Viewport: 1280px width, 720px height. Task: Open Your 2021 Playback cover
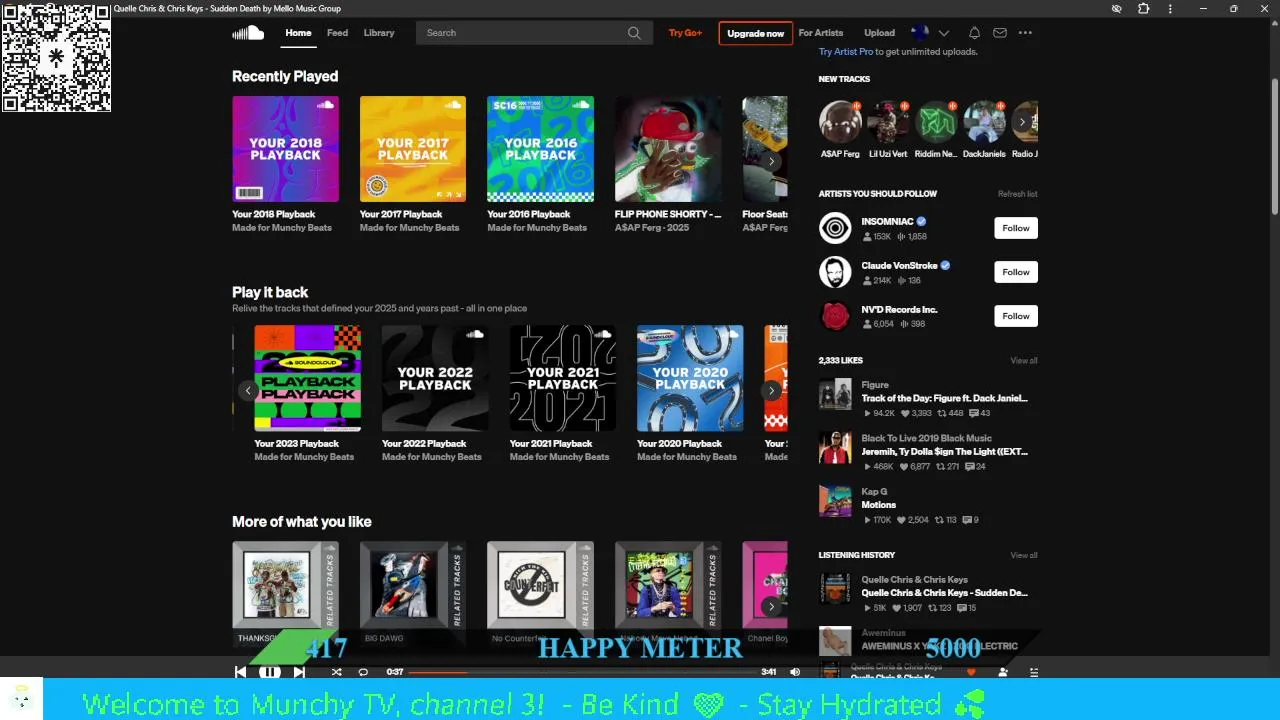pyautogui.click(x=563, y=378)
